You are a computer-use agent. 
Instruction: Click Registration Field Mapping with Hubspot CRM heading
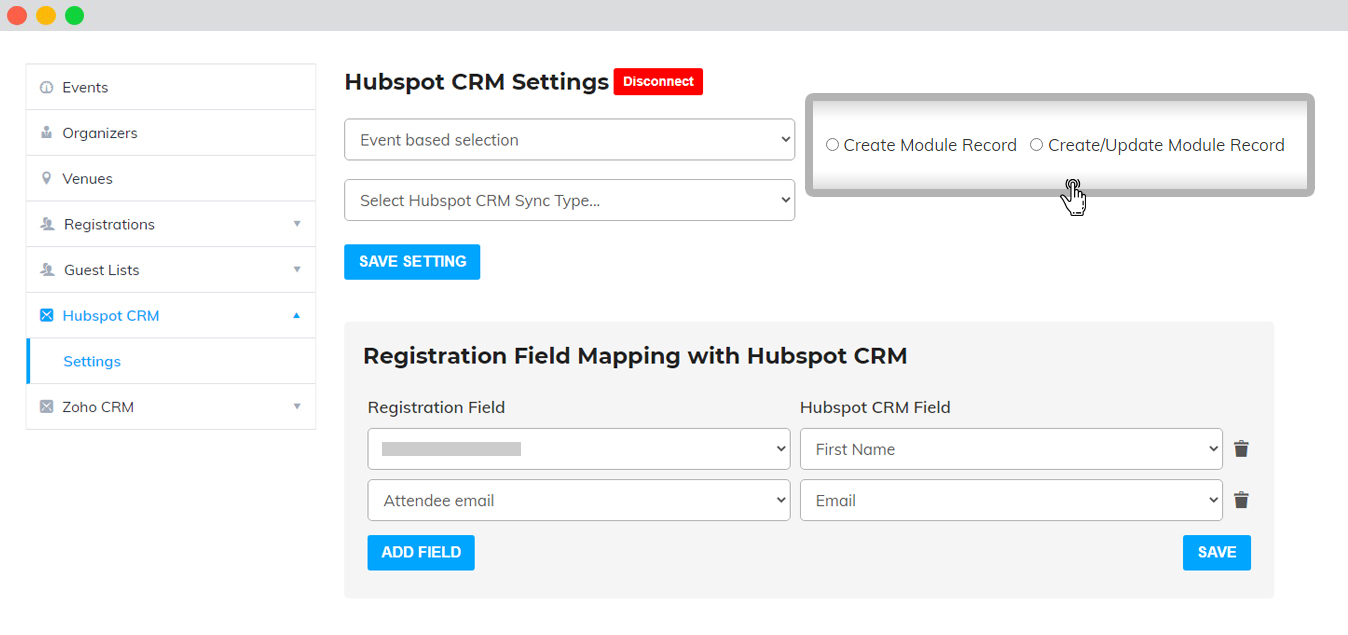[x=635, y=356]
